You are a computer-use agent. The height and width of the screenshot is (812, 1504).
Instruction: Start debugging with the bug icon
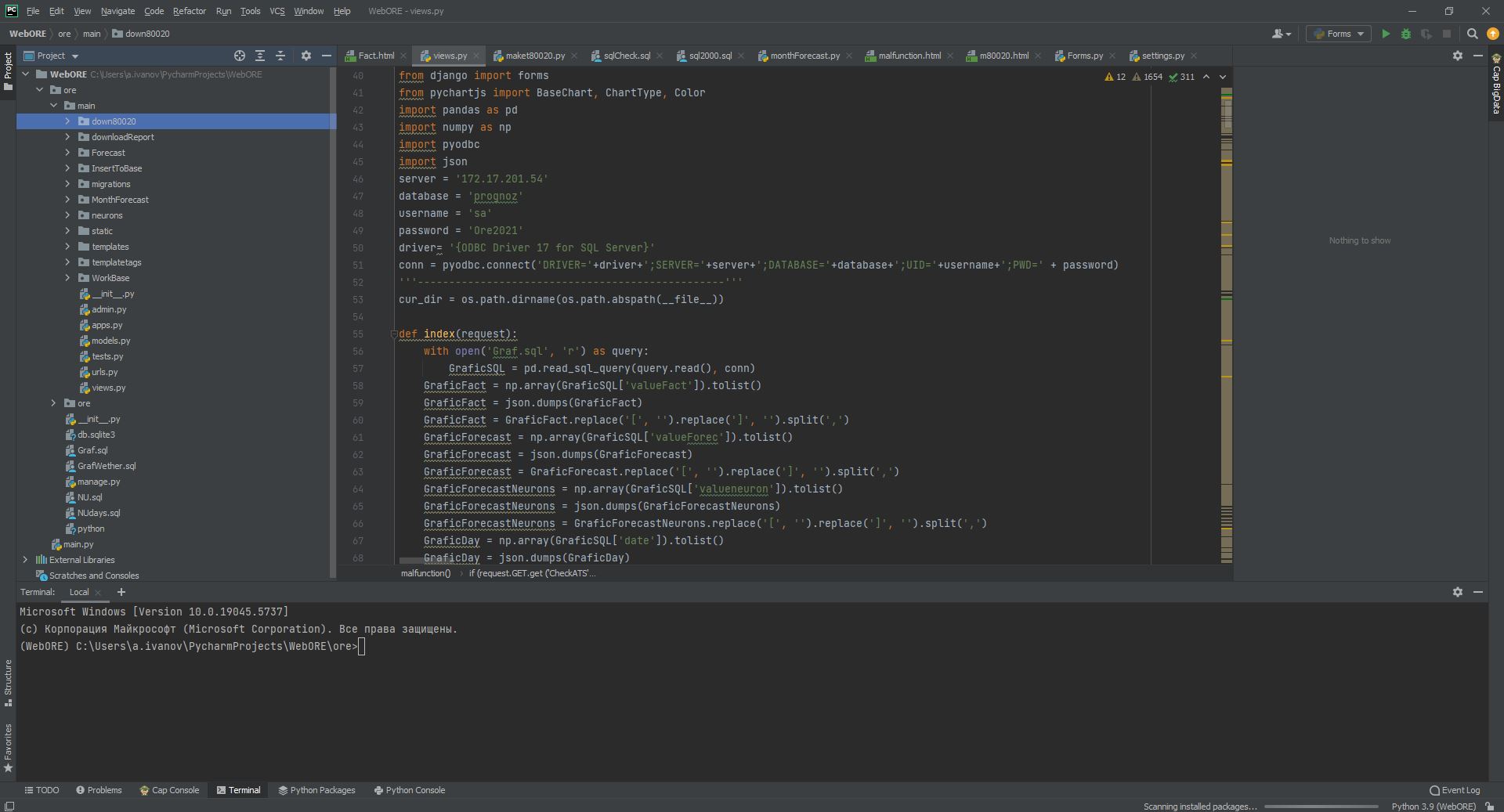[1405, 34]
